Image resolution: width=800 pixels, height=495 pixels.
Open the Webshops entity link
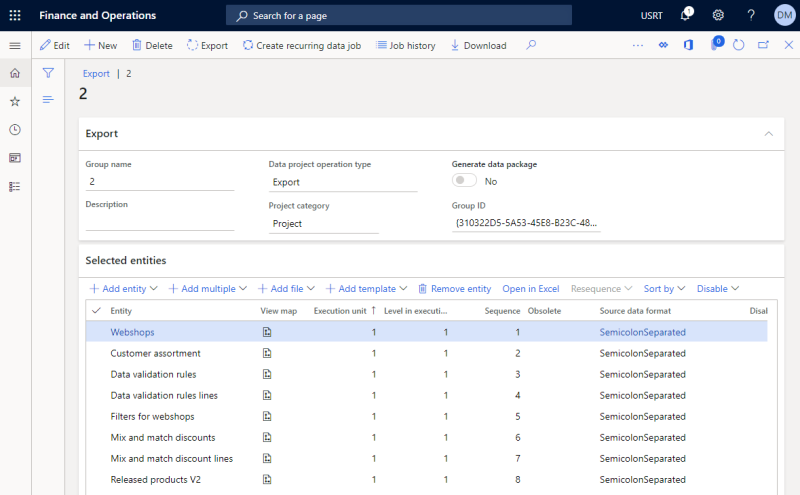(x=132, y=332)
